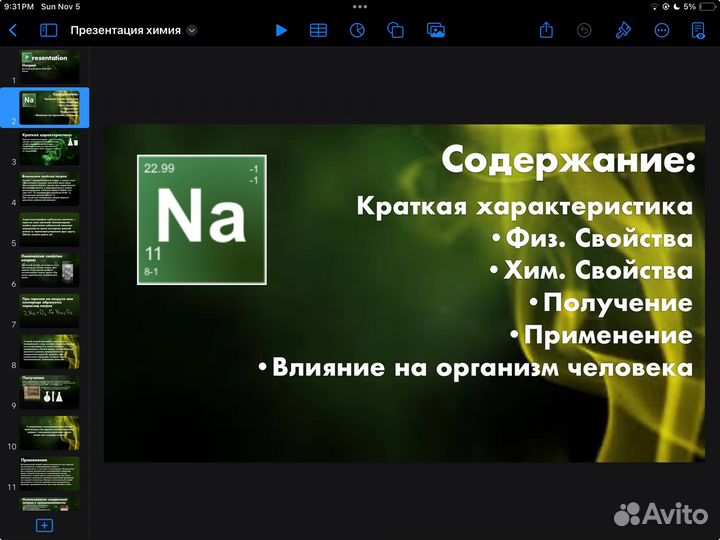Select the Применение bullet
The height and width of the screenshot is (540, 720).
click(602, 335)
